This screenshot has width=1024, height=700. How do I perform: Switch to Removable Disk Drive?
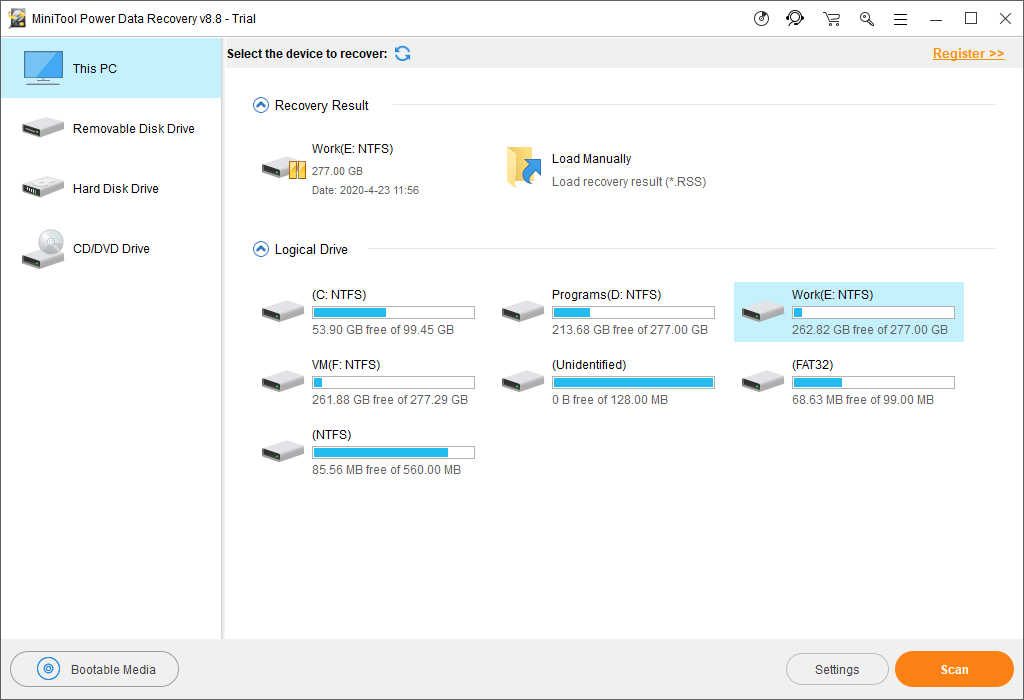110,128
